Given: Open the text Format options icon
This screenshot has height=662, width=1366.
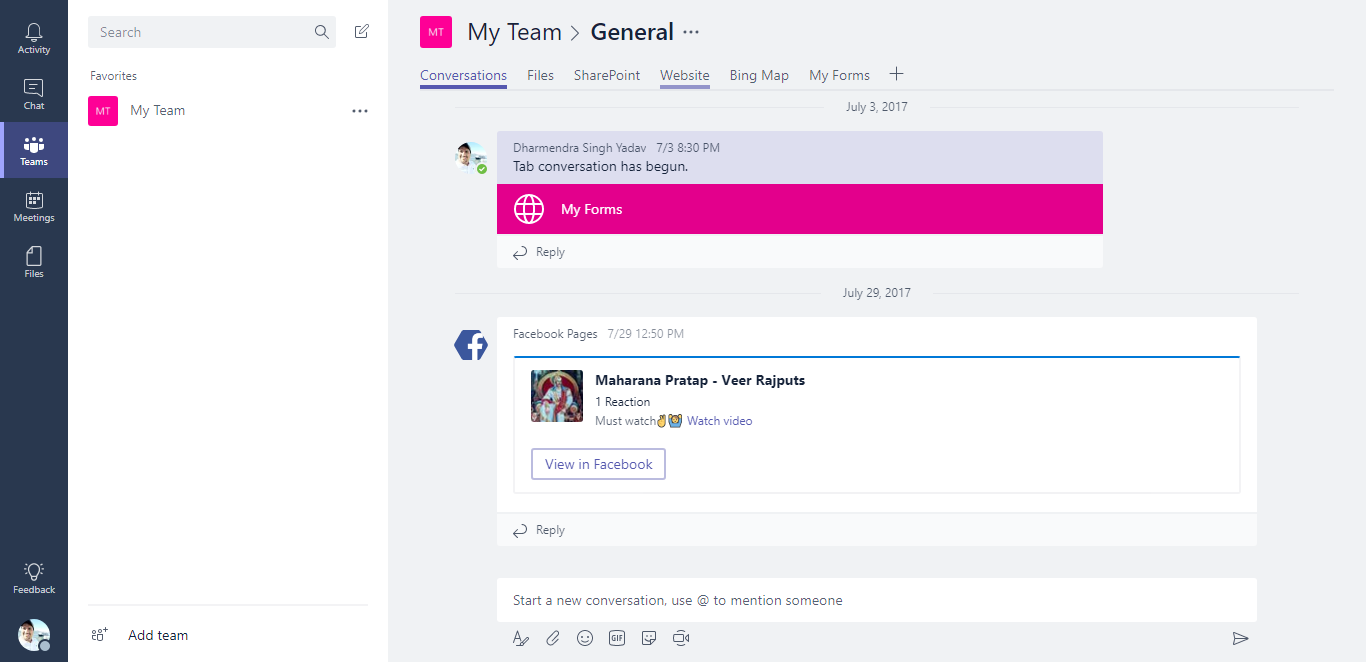Looking at the screenshot, I should [x=520, y=638].
